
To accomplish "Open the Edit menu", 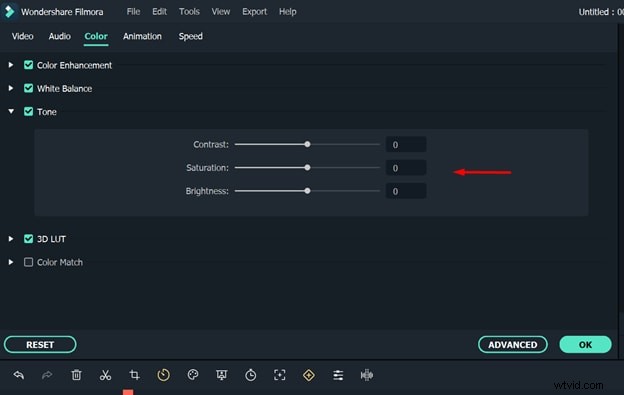I will click(159, 12).
